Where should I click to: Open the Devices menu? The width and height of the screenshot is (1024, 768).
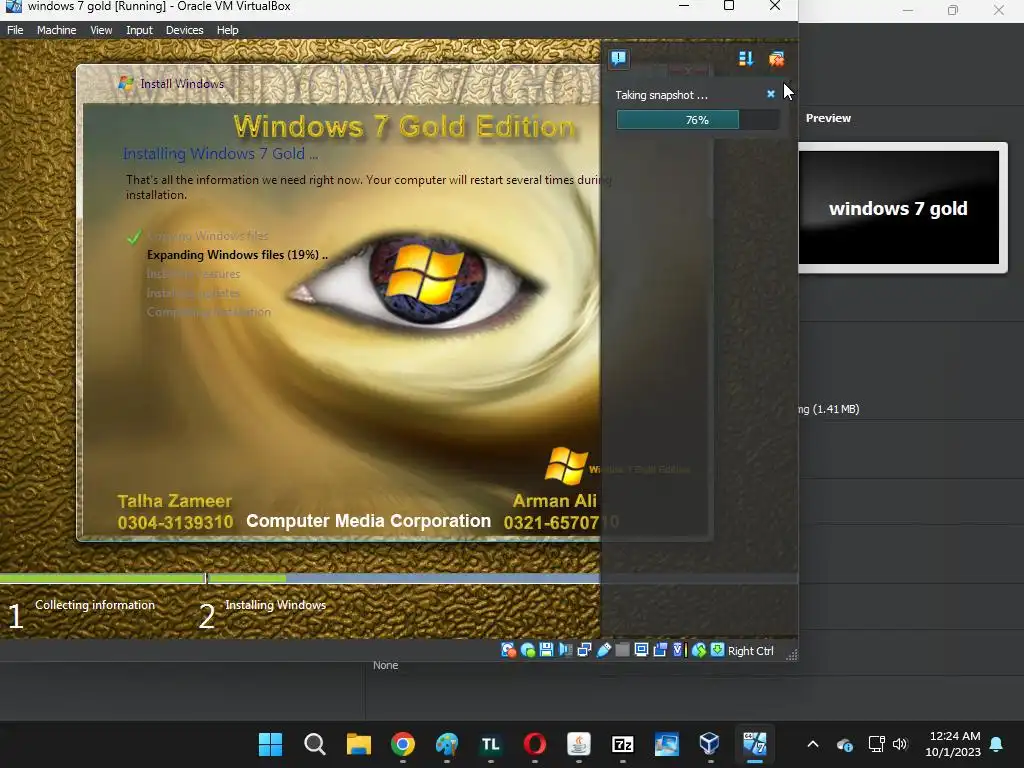[184, 30]
